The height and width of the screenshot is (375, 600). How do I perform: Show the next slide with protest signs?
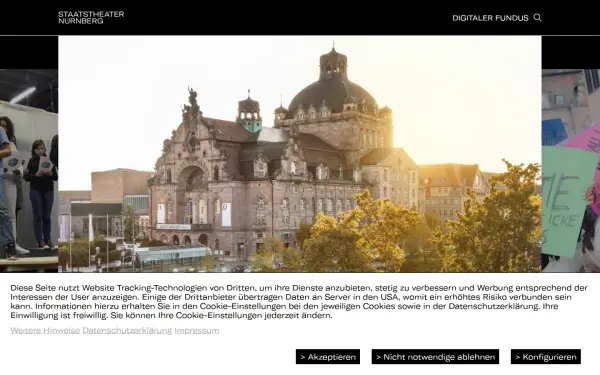tap(571, 171)
